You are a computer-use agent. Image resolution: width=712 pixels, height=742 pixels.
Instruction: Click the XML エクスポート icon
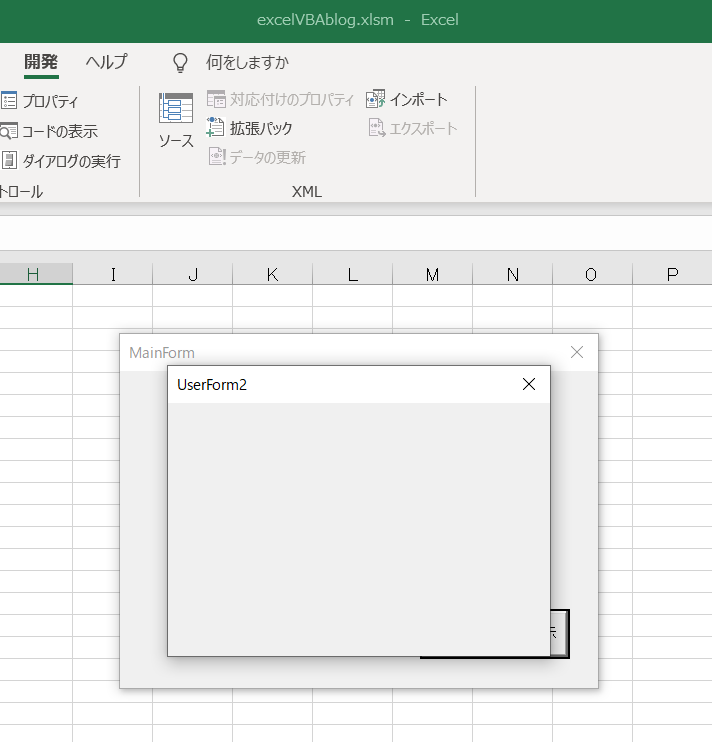click(x=377, y=128)
